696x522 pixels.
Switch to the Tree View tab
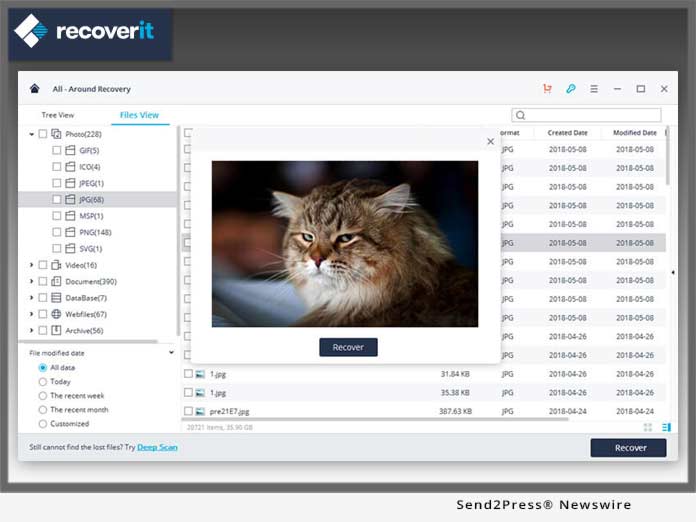57,115
